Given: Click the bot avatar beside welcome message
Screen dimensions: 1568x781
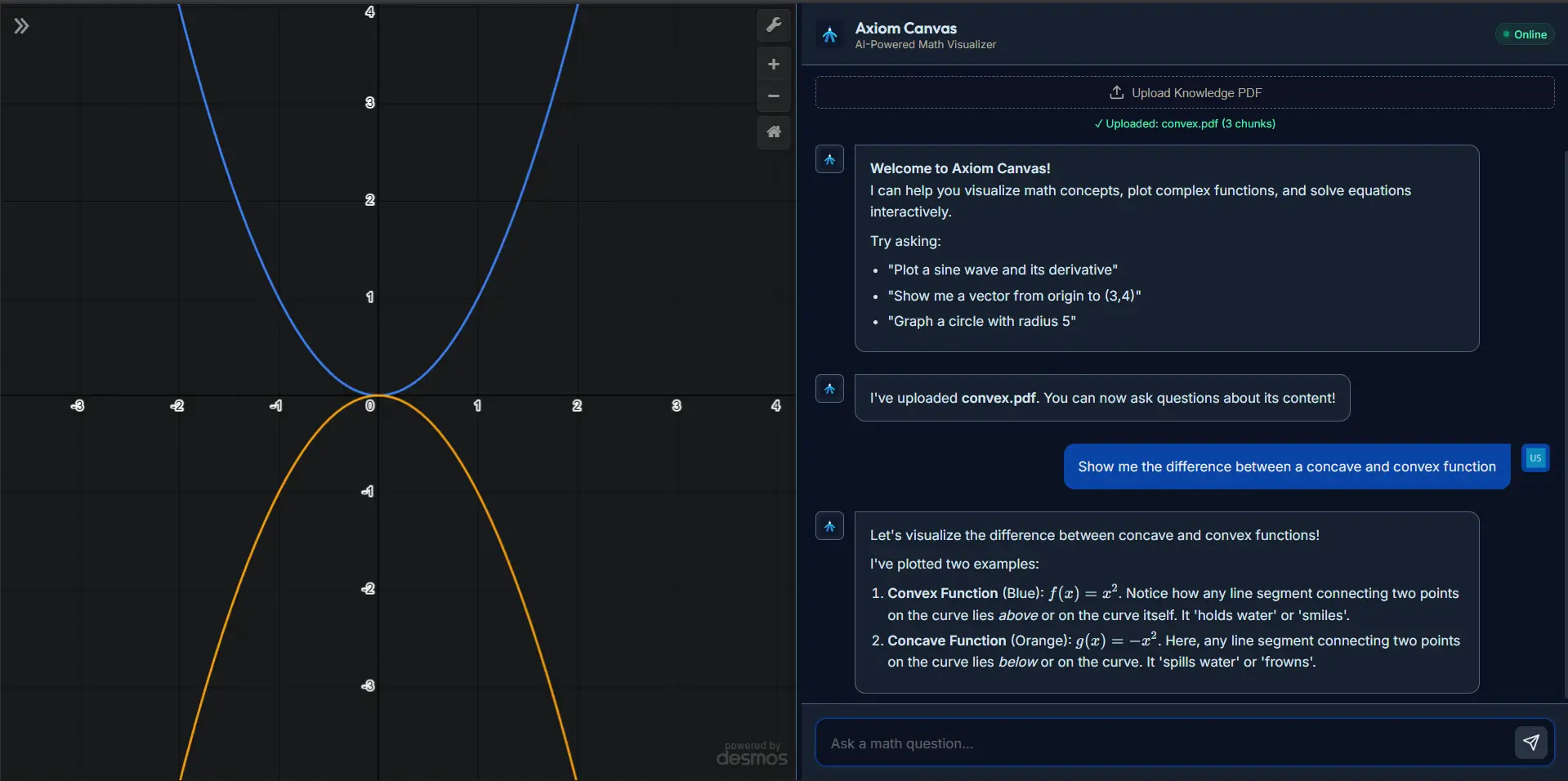Looking at the screenshot, I should coord(829,159).
